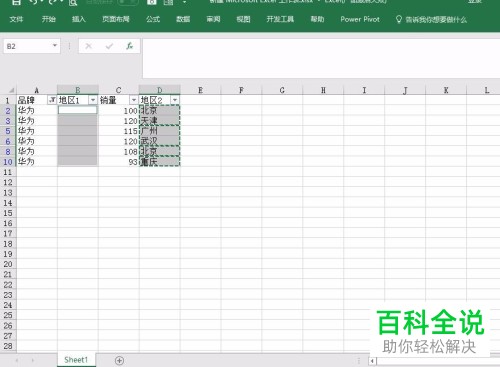Open the 文件 tab
500x367 pixels.
(16, 19)
